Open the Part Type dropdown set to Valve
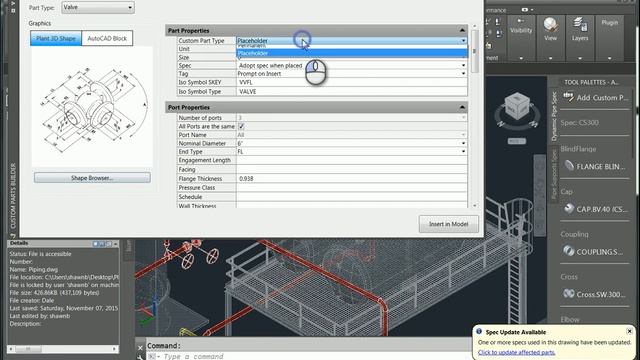 point(98,7)
